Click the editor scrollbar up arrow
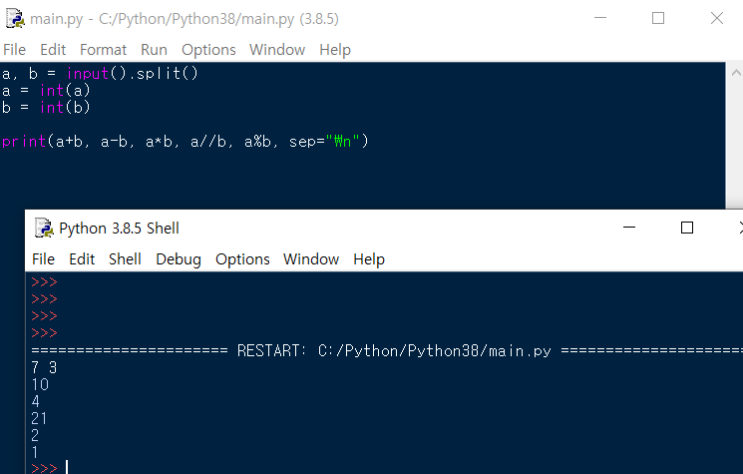The image size is (743, 474). coord(735,73)
